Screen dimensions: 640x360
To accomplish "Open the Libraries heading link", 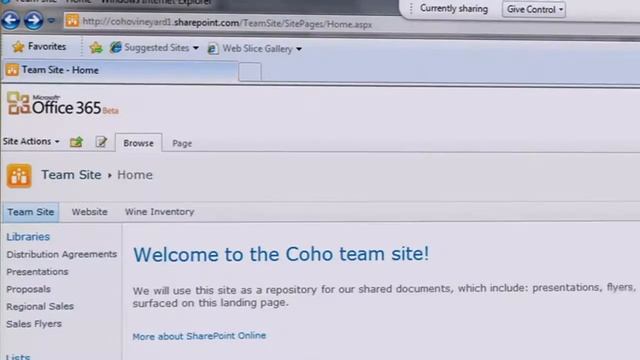I will coord(28,237).
